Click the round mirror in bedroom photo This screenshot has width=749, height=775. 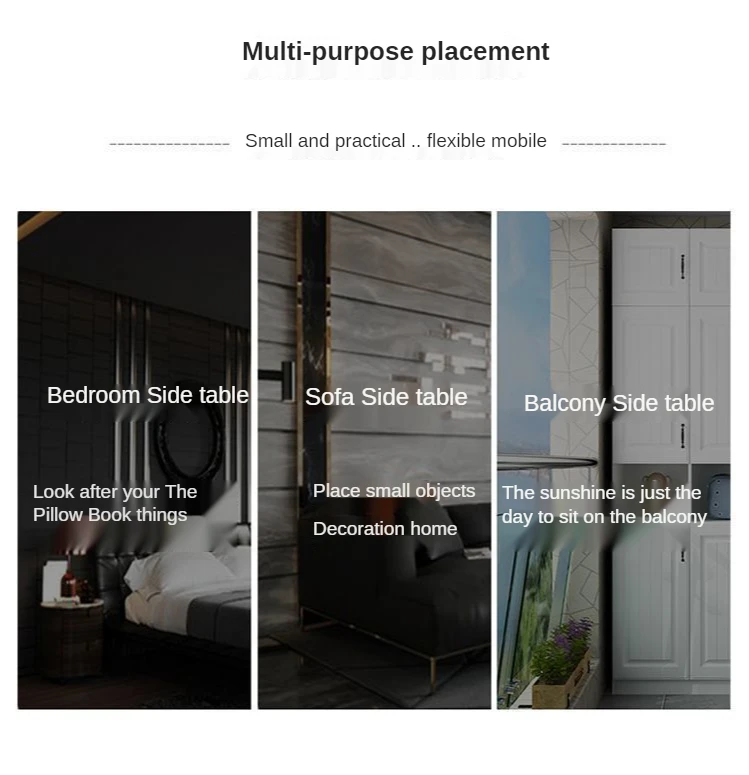189,441
